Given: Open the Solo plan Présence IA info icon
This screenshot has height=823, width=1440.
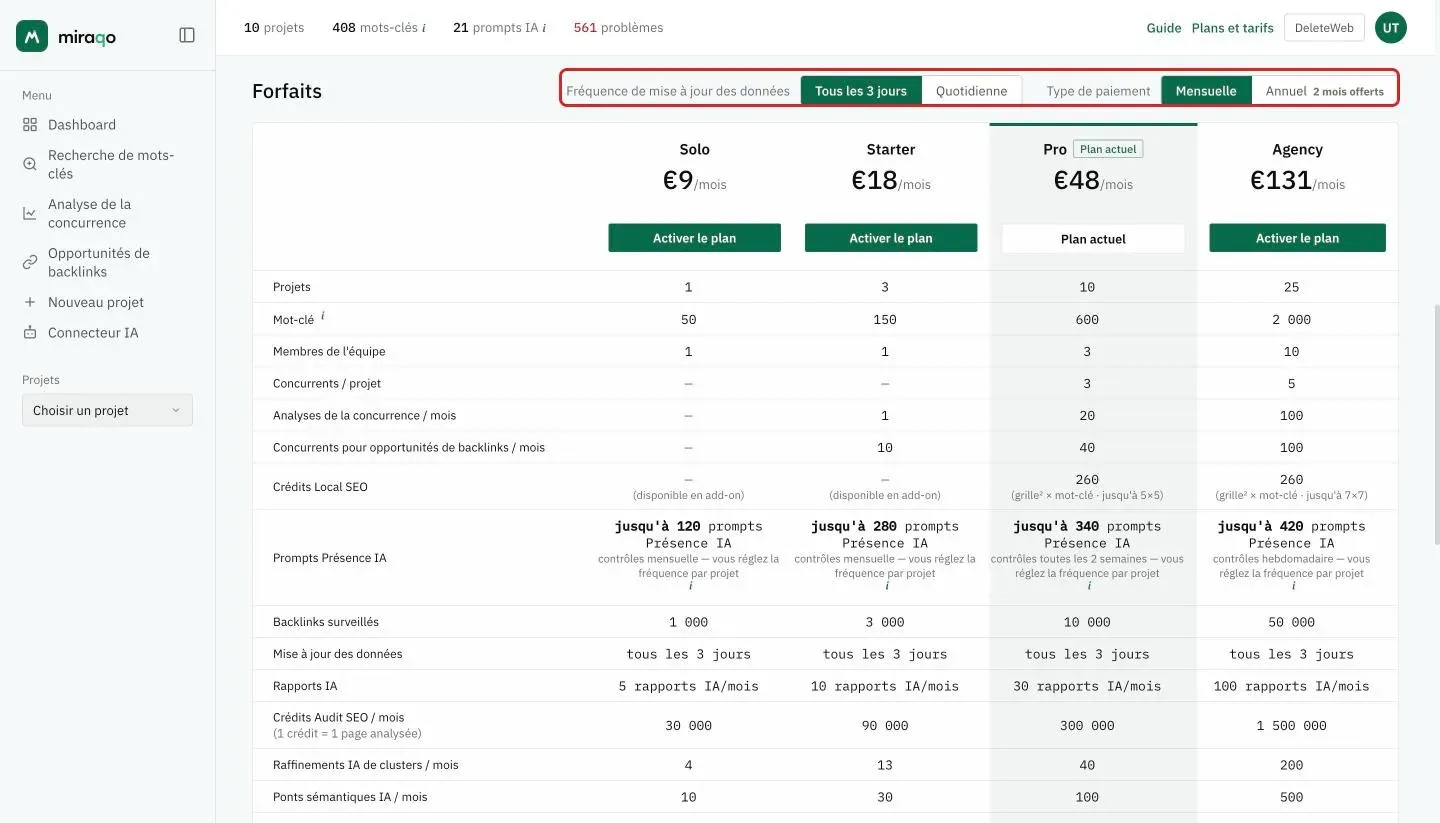Looking at the screenshot, I should click(x=690, y=587).
